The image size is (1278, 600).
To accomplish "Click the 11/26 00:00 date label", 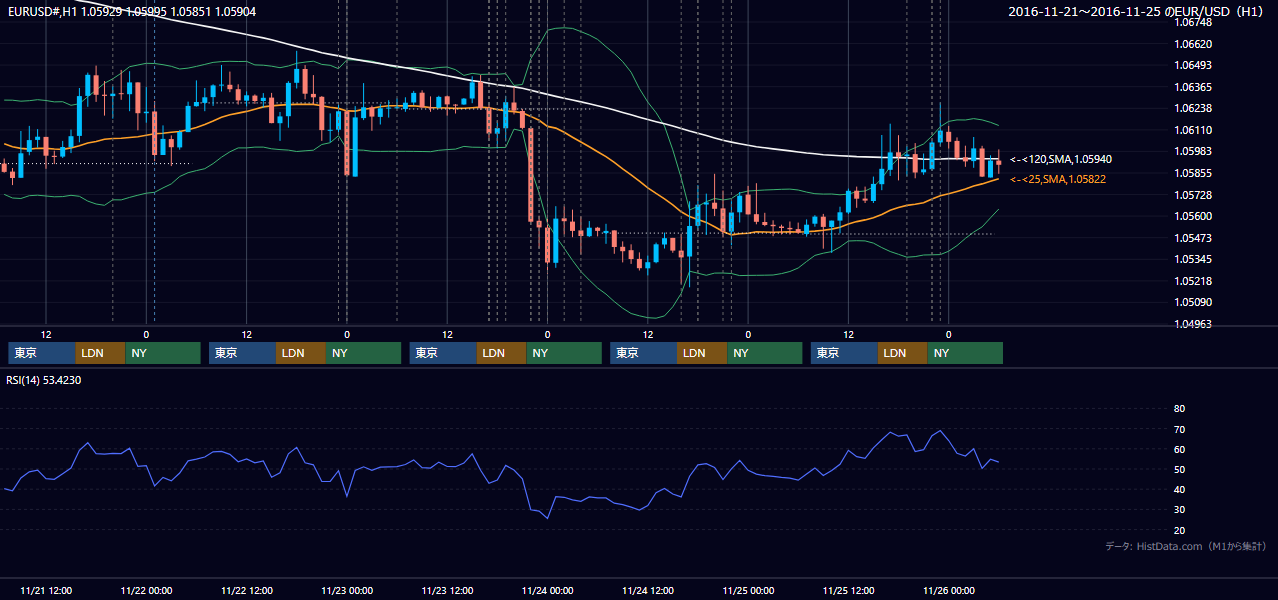I will pos(949,590).
